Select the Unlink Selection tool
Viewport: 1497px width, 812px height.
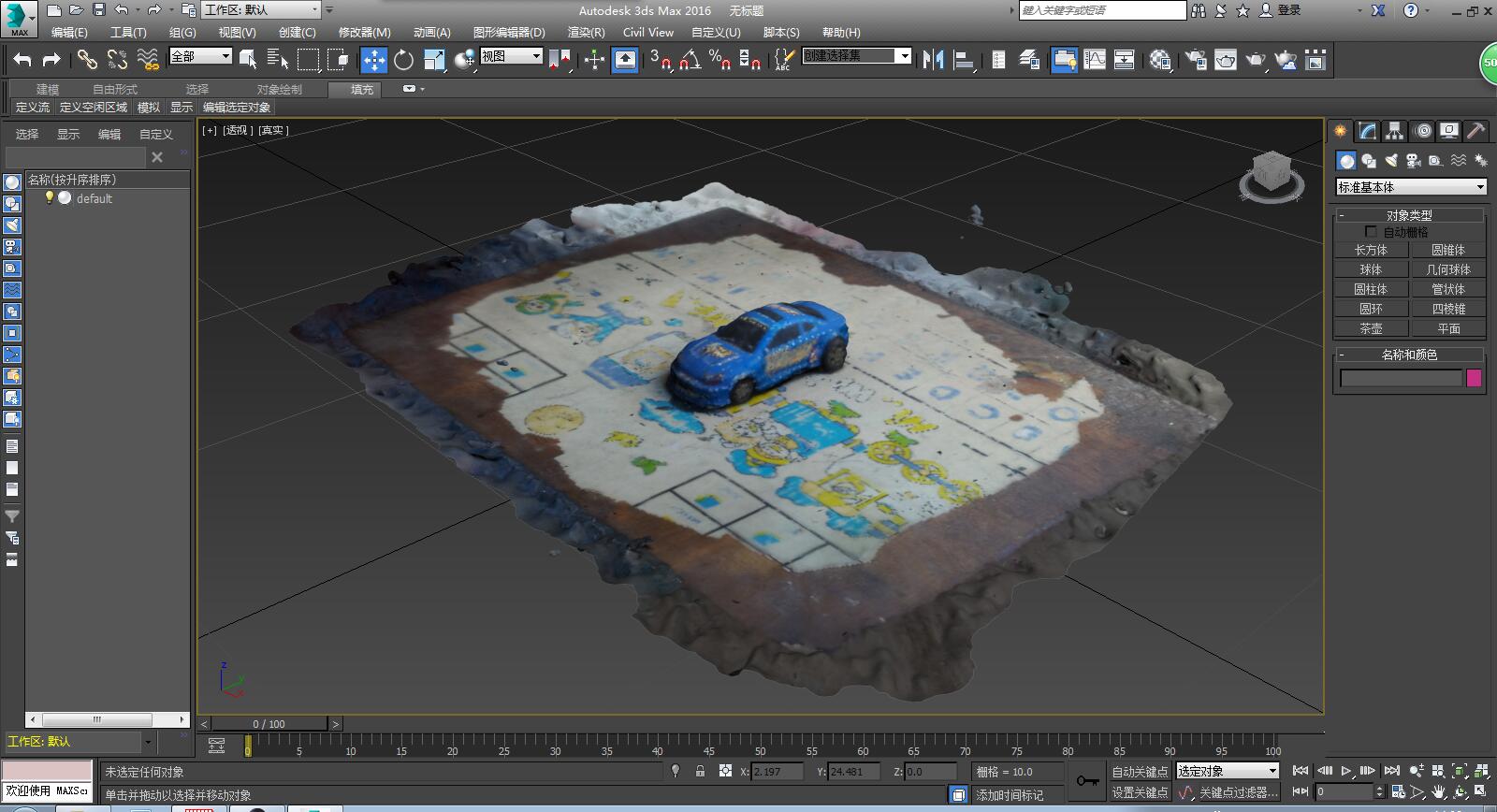(117, 60)
